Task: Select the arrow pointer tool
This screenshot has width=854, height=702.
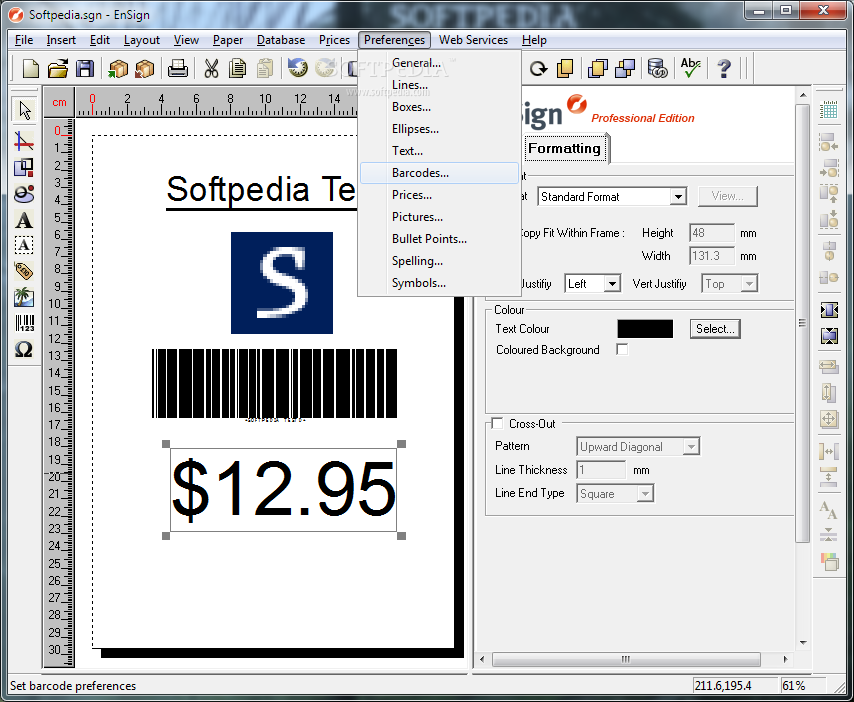Action: pos(25,110)
